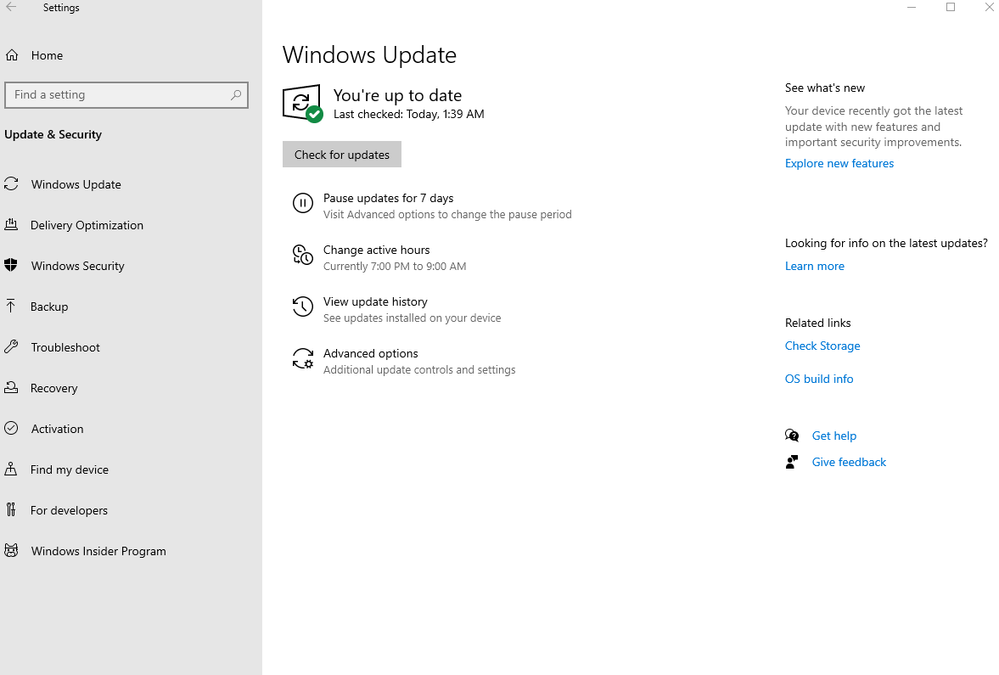Click the Windows Insider Program cat icon
The image size is (999, 675).
tap(11, 551)
